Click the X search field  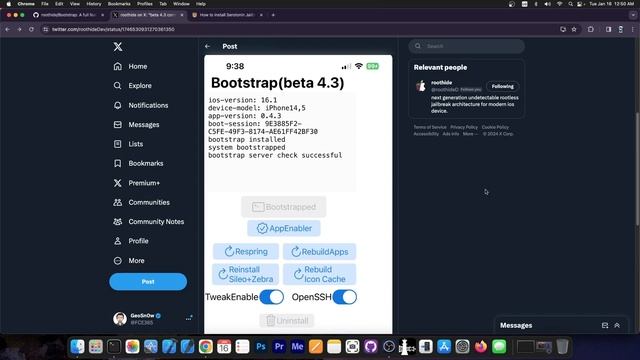(x=467, y=46)
